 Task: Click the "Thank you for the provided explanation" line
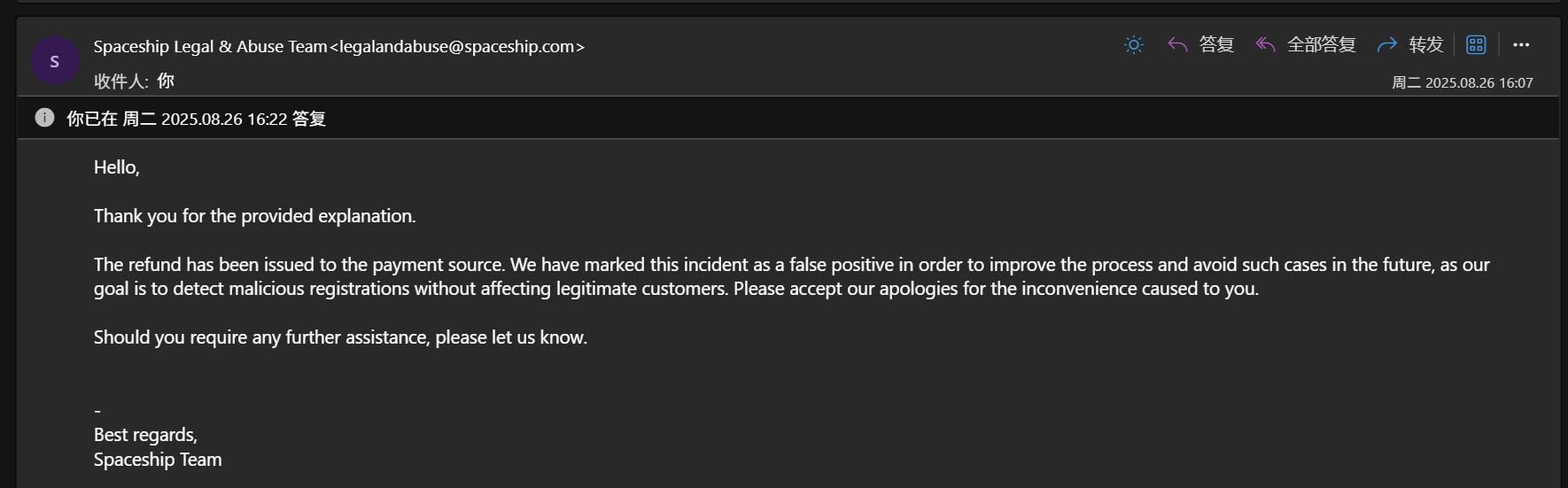click(254, 216)
